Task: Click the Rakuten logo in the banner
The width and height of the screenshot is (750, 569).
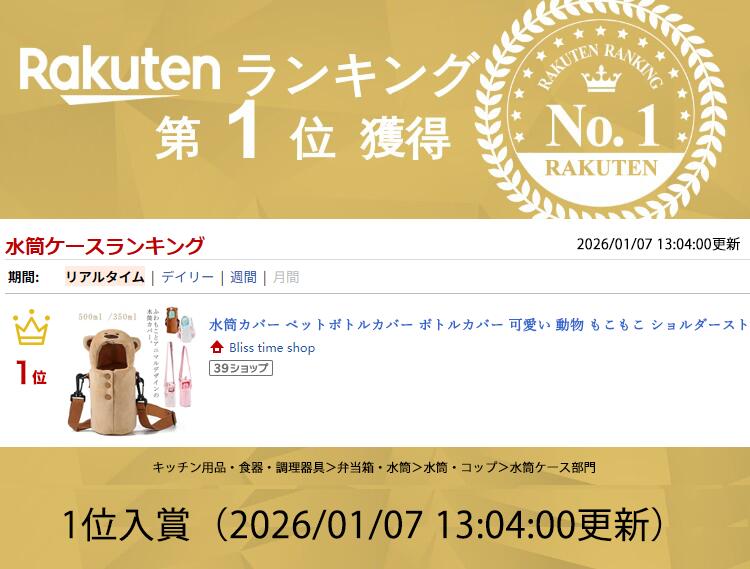Action: tap(120, 76)
